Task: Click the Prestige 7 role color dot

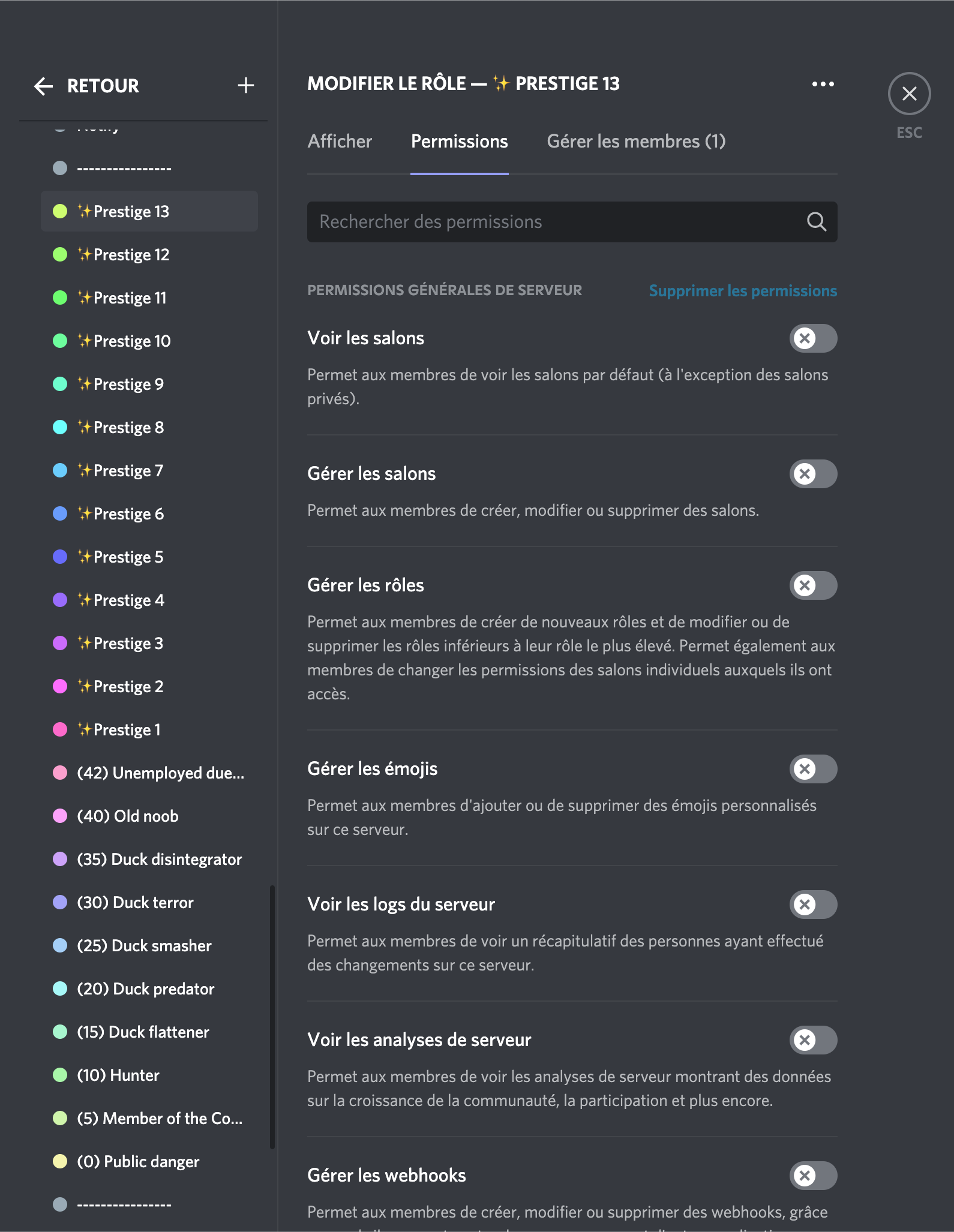Action: pyautogui.click(x=60, y=471)
